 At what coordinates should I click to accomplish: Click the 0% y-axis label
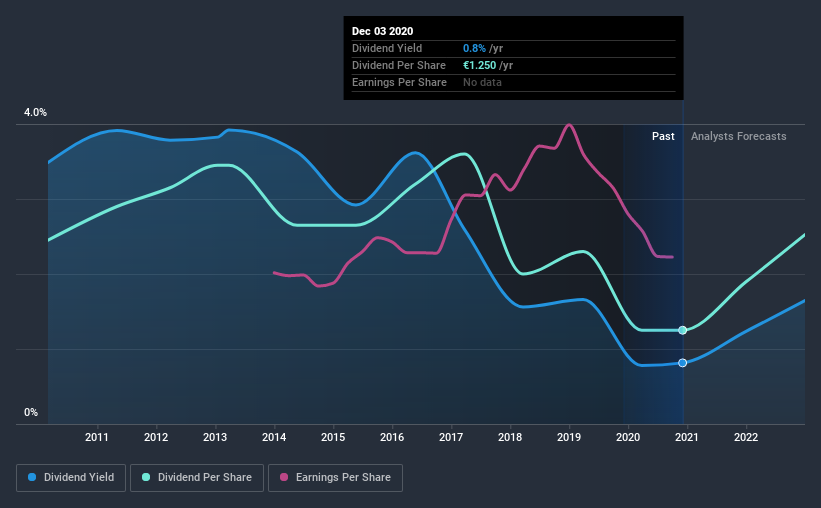(31, 413)
